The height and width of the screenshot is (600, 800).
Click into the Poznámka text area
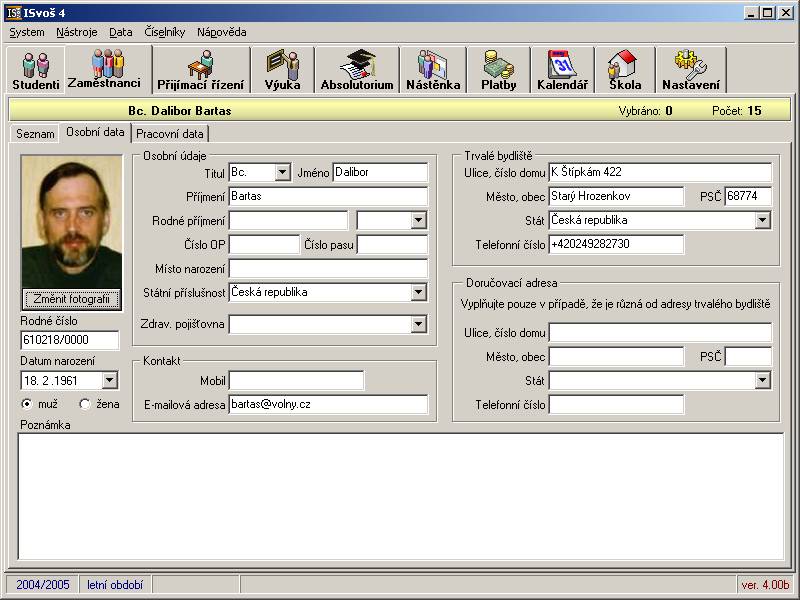pos(400,495)
